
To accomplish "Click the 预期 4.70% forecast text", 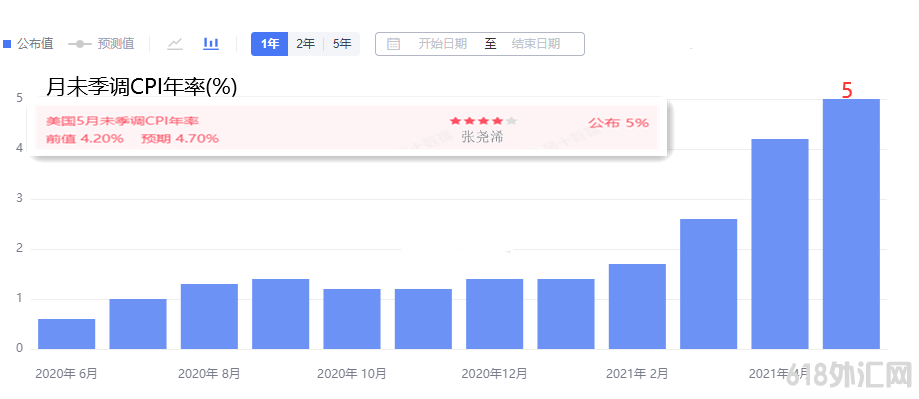I will pyautogui.click(x=180, y=139).
